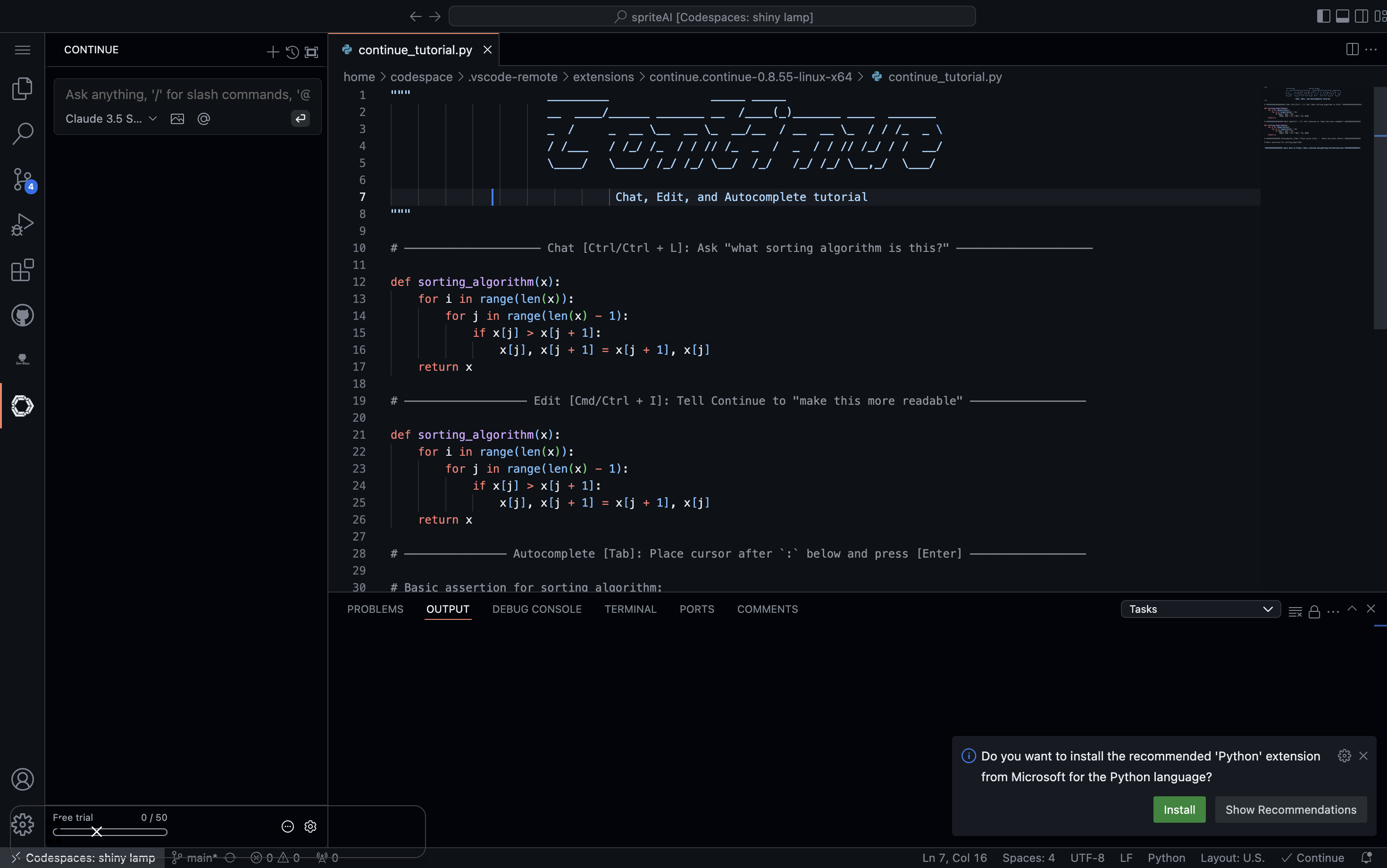Switch to the TERMINAL tab
The height and width of the screenshot is (868, 1387).
pos(630,609)
